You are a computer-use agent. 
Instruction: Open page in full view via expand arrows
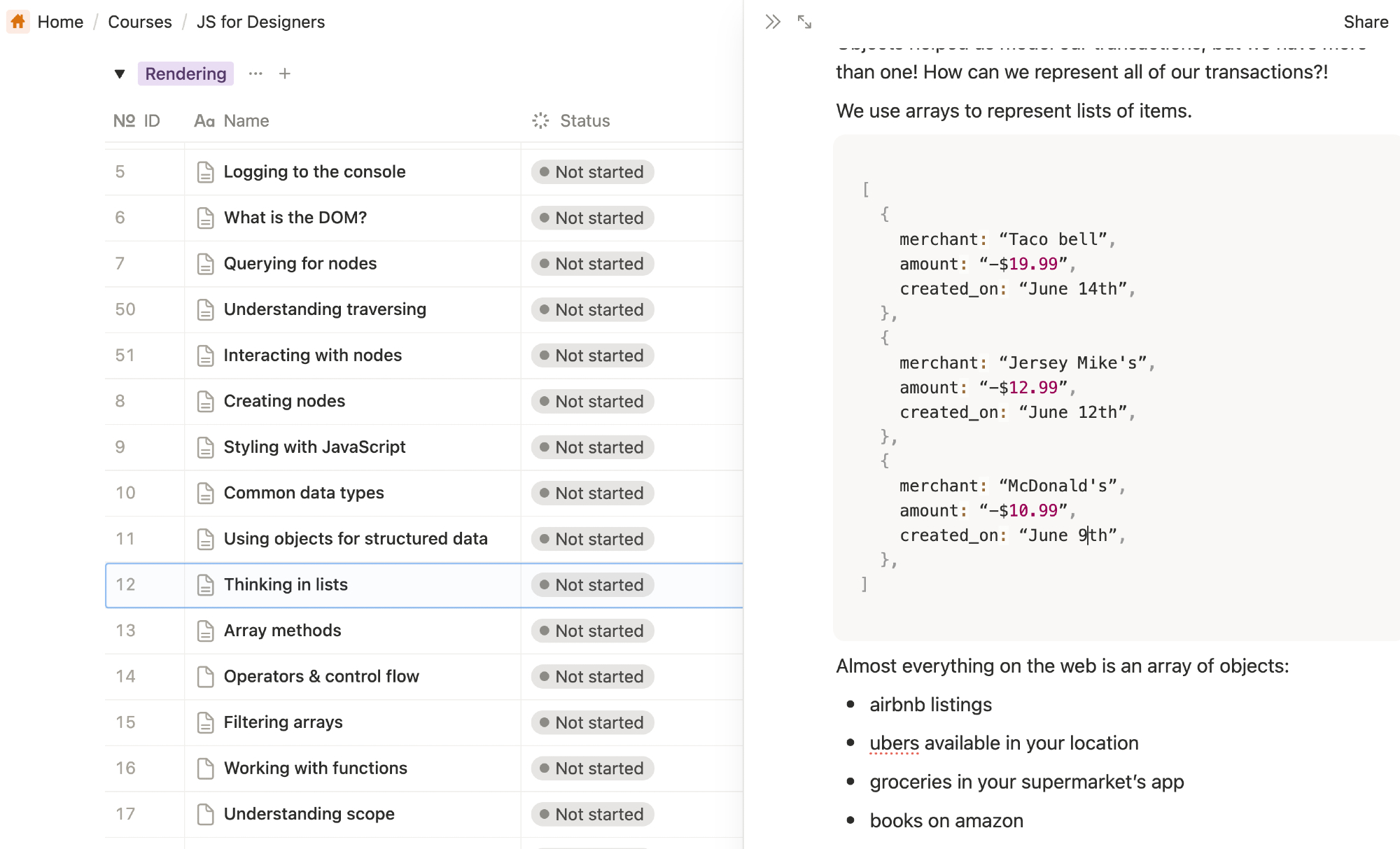(804, 22)
